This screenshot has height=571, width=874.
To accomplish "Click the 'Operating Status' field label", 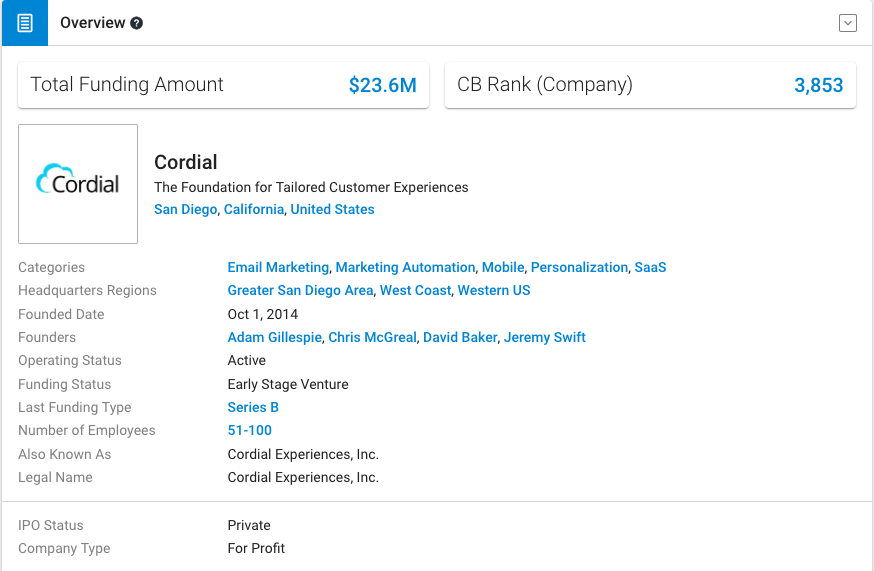I will pyautogui.click(x=70, y=361).
